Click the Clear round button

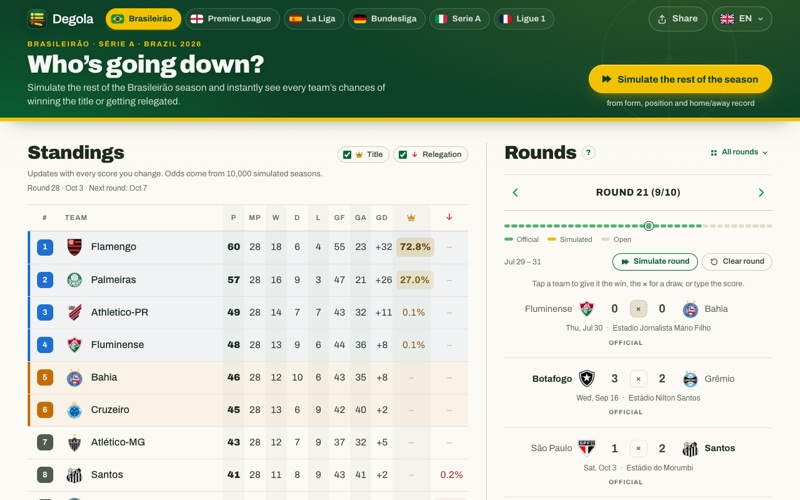pos(737,262)
